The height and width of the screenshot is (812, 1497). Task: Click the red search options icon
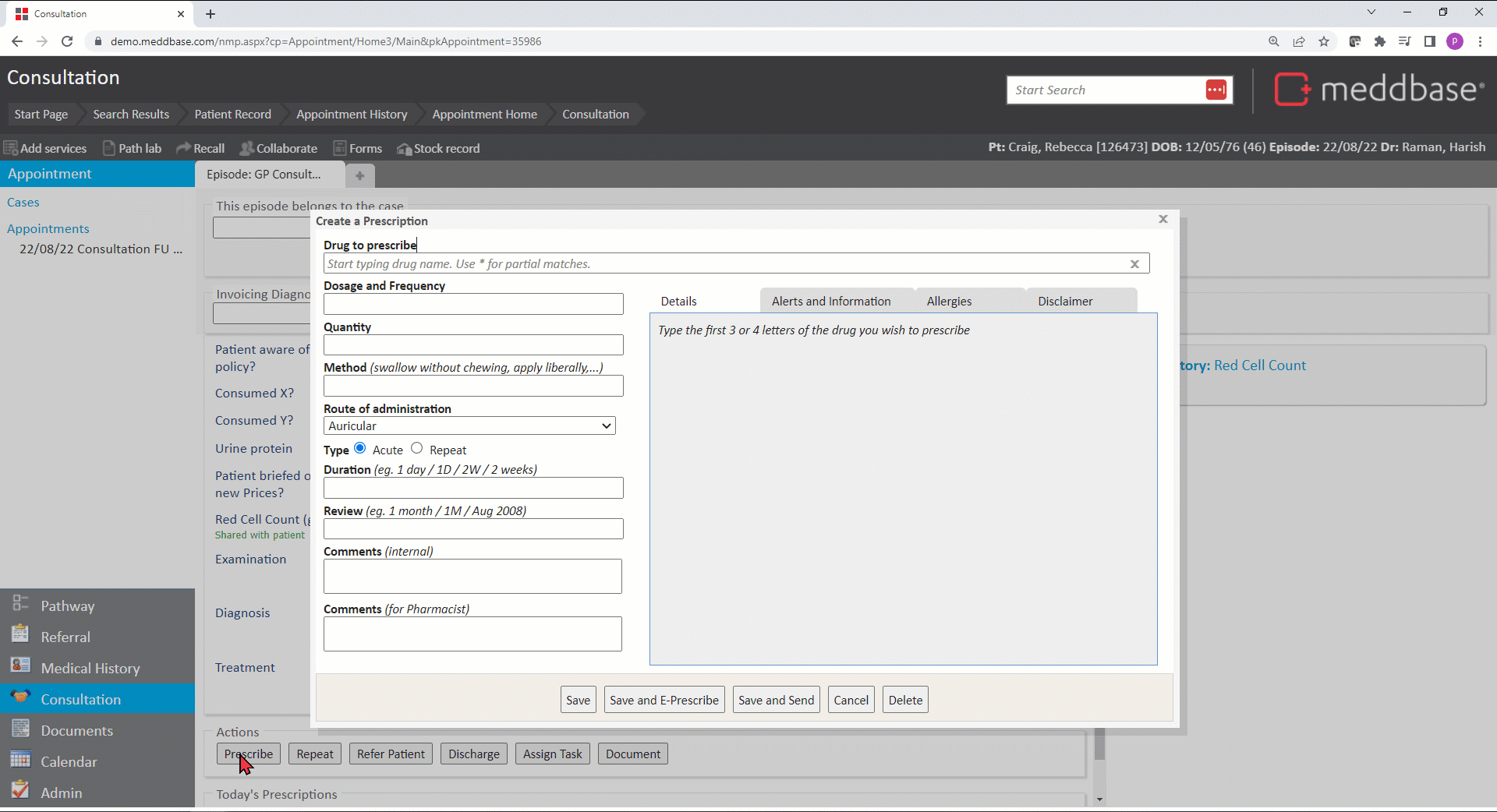click(x=1216, y=90)
